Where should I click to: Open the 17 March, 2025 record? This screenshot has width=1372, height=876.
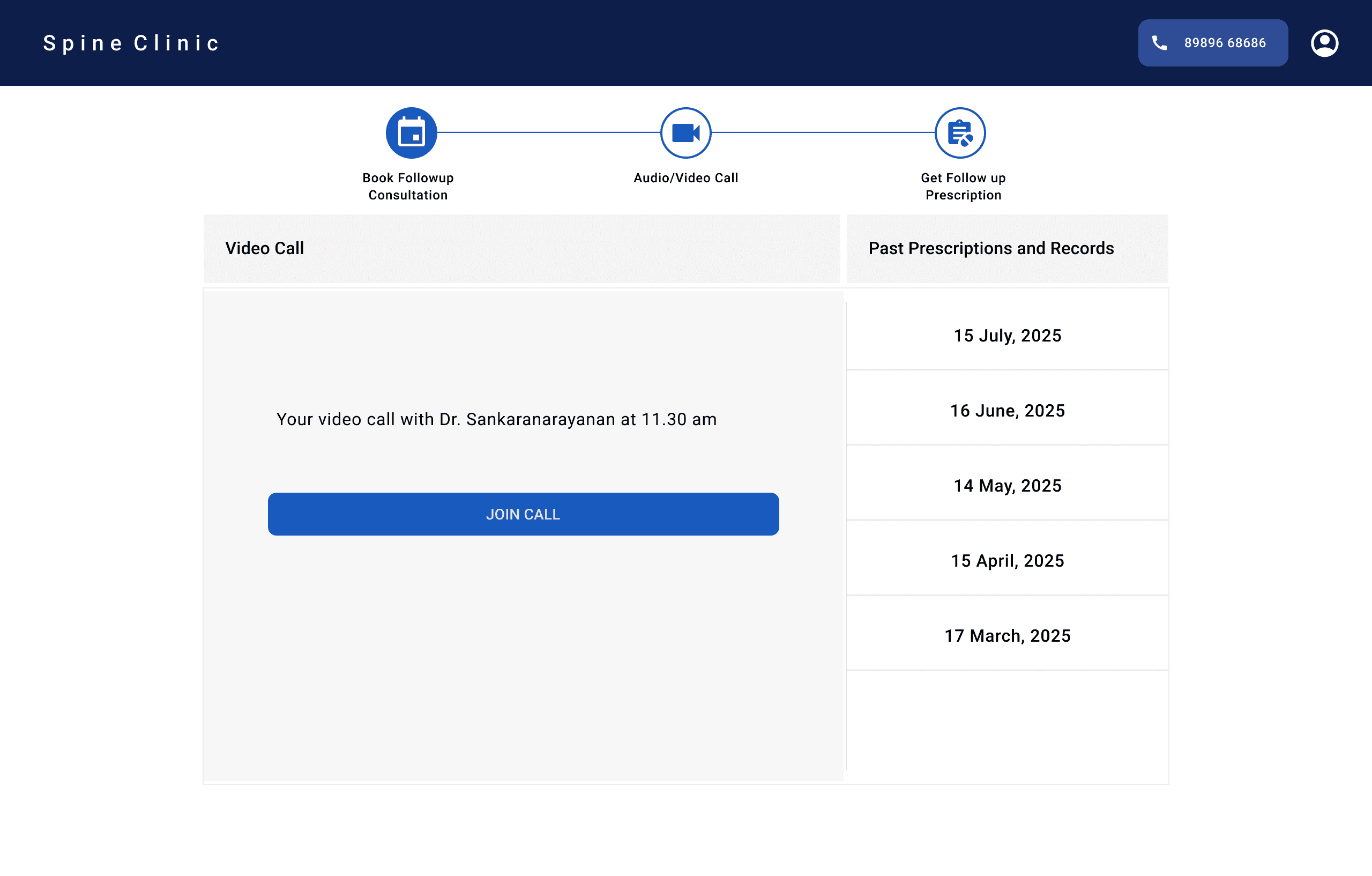[1007, 636]
